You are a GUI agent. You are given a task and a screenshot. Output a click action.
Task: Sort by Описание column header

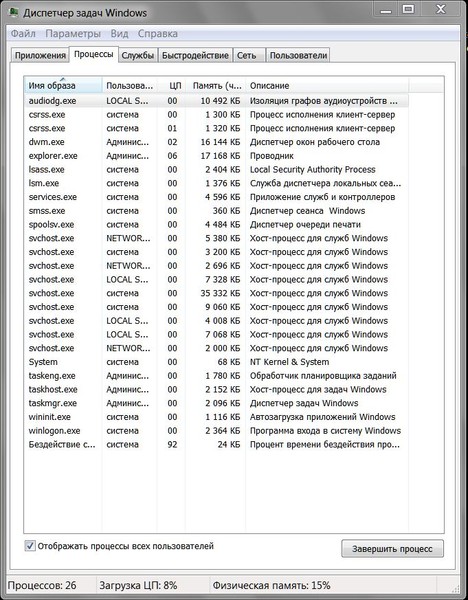coord(327,85)
